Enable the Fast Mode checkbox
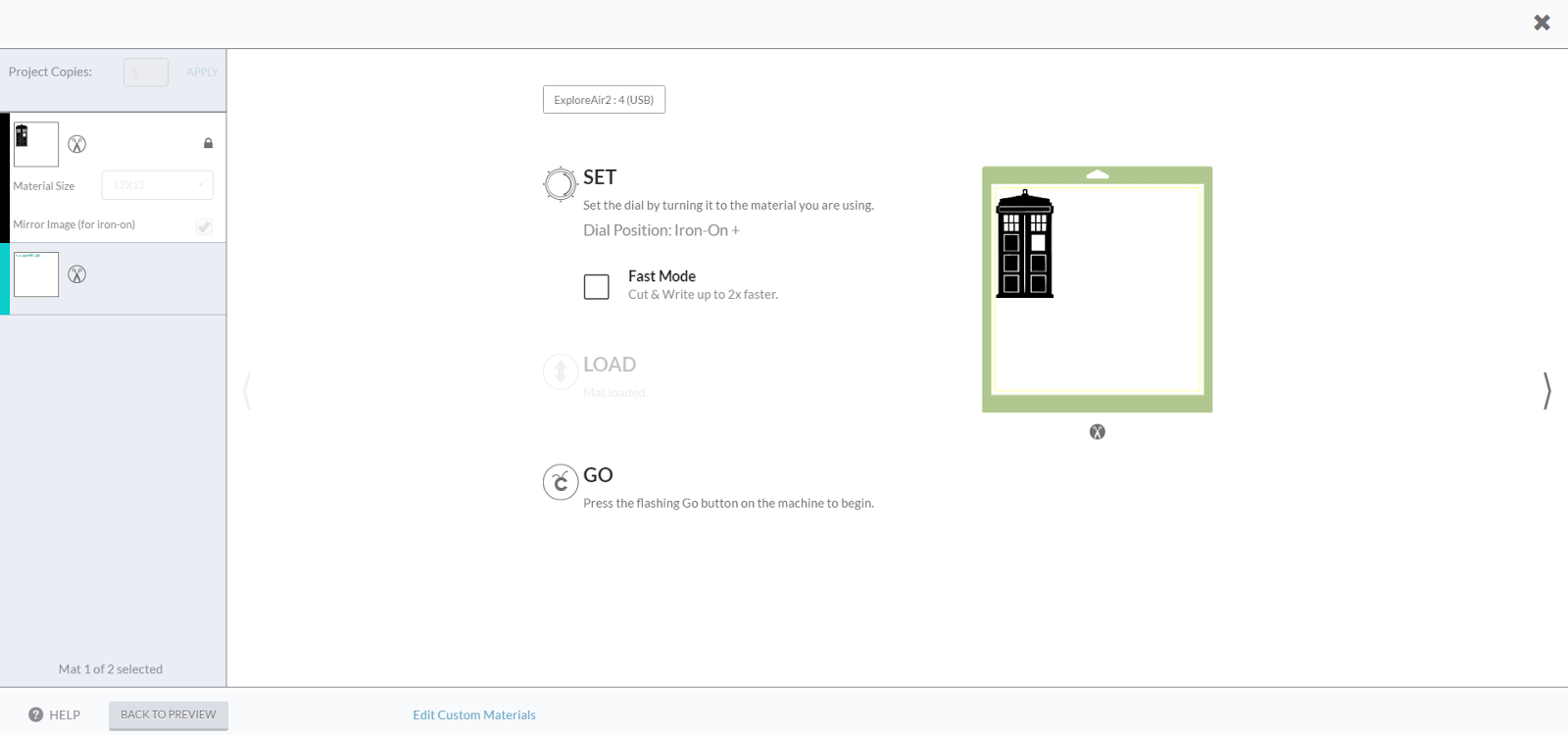This screenshot has height=735, width=1568. (x=596, y=286)
